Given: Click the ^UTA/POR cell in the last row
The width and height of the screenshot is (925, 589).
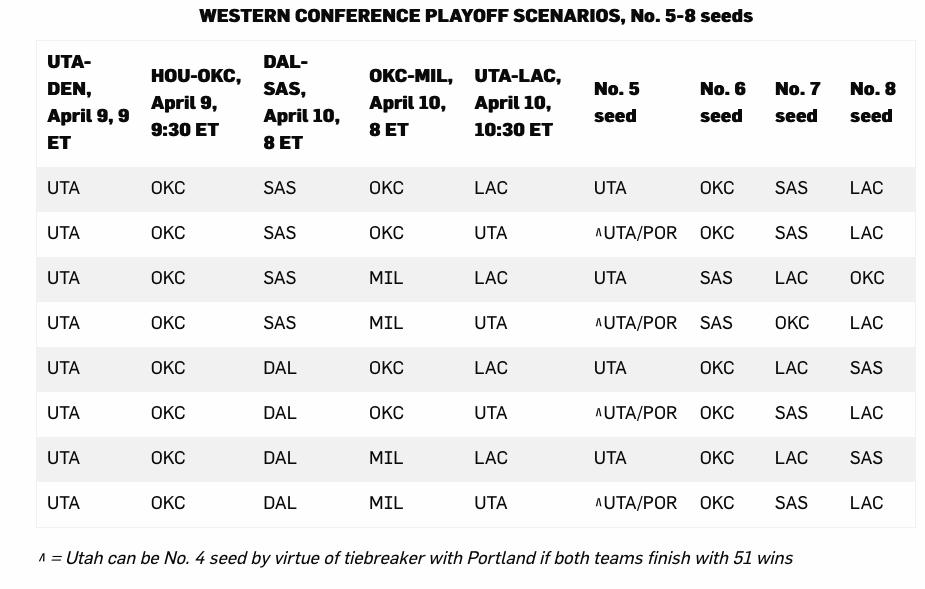Looking at the screenshot, I should tap(635, 503).
